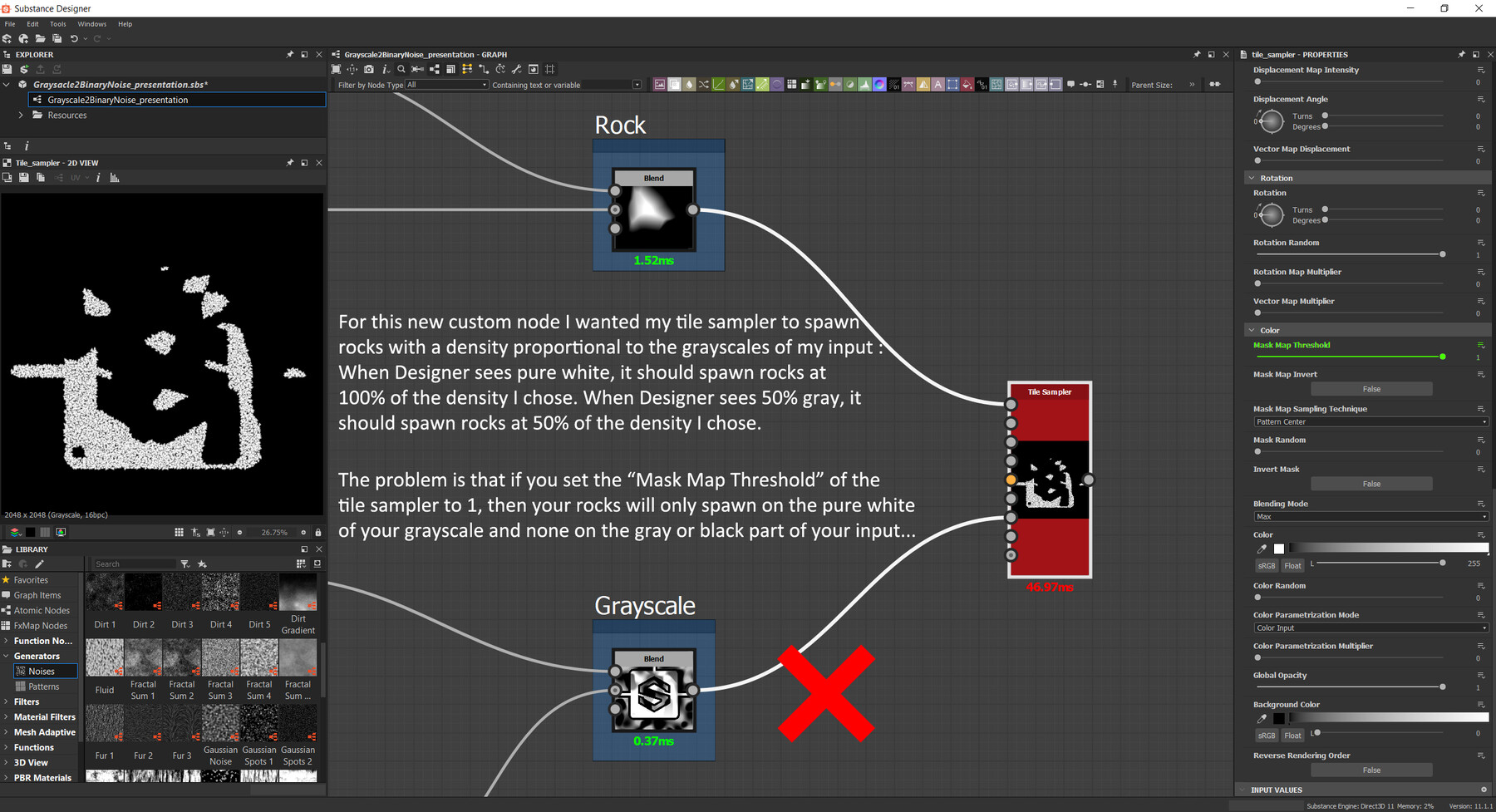1496x812 pixels.
Task: Click the camera export icon in graph toolbar
Action: [369, 69]
